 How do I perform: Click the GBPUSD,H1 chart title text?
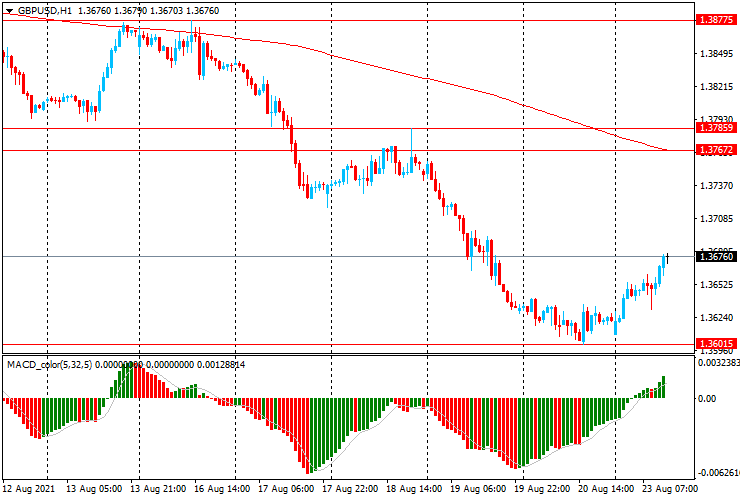44,10
